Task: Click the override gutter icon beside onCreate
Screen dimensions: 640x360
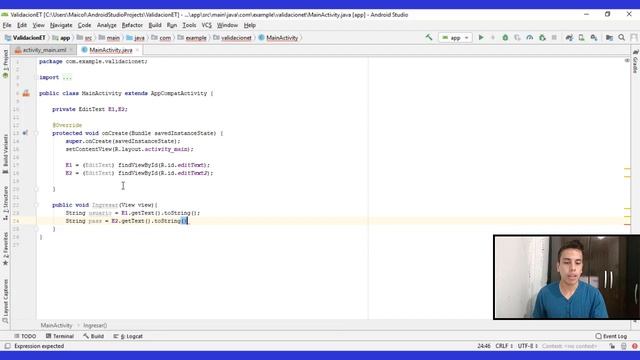Action: (25, 133)
